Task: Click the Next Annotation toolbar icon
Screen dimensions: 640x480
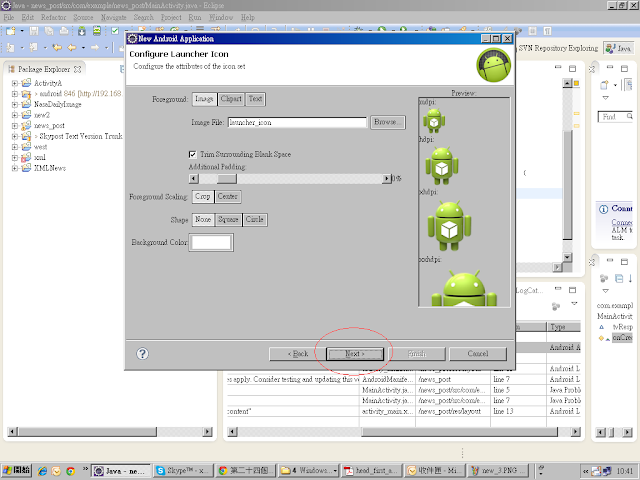Action: (11, 48)
